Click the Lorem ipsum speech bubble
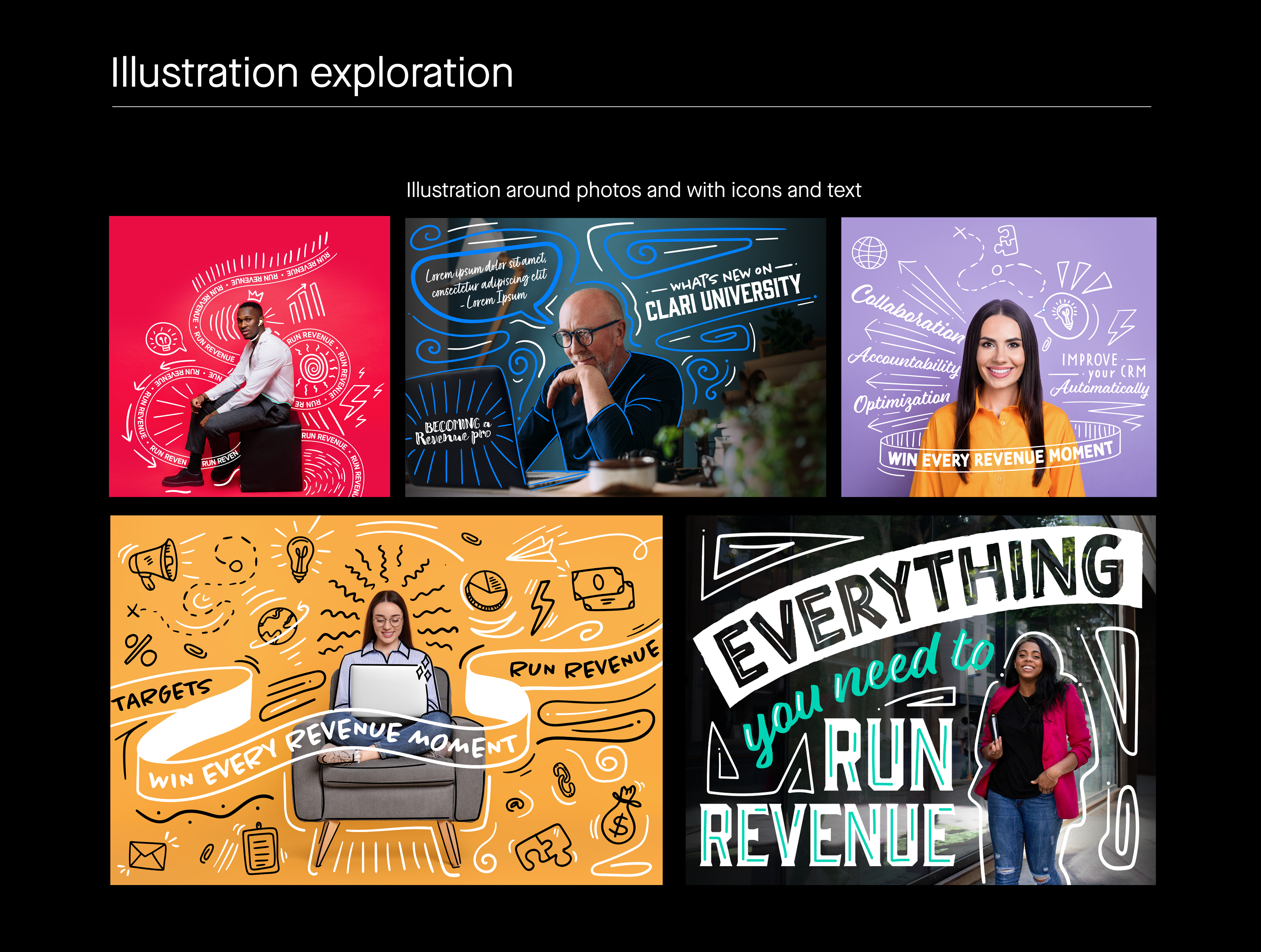 (x=485, y=283)
